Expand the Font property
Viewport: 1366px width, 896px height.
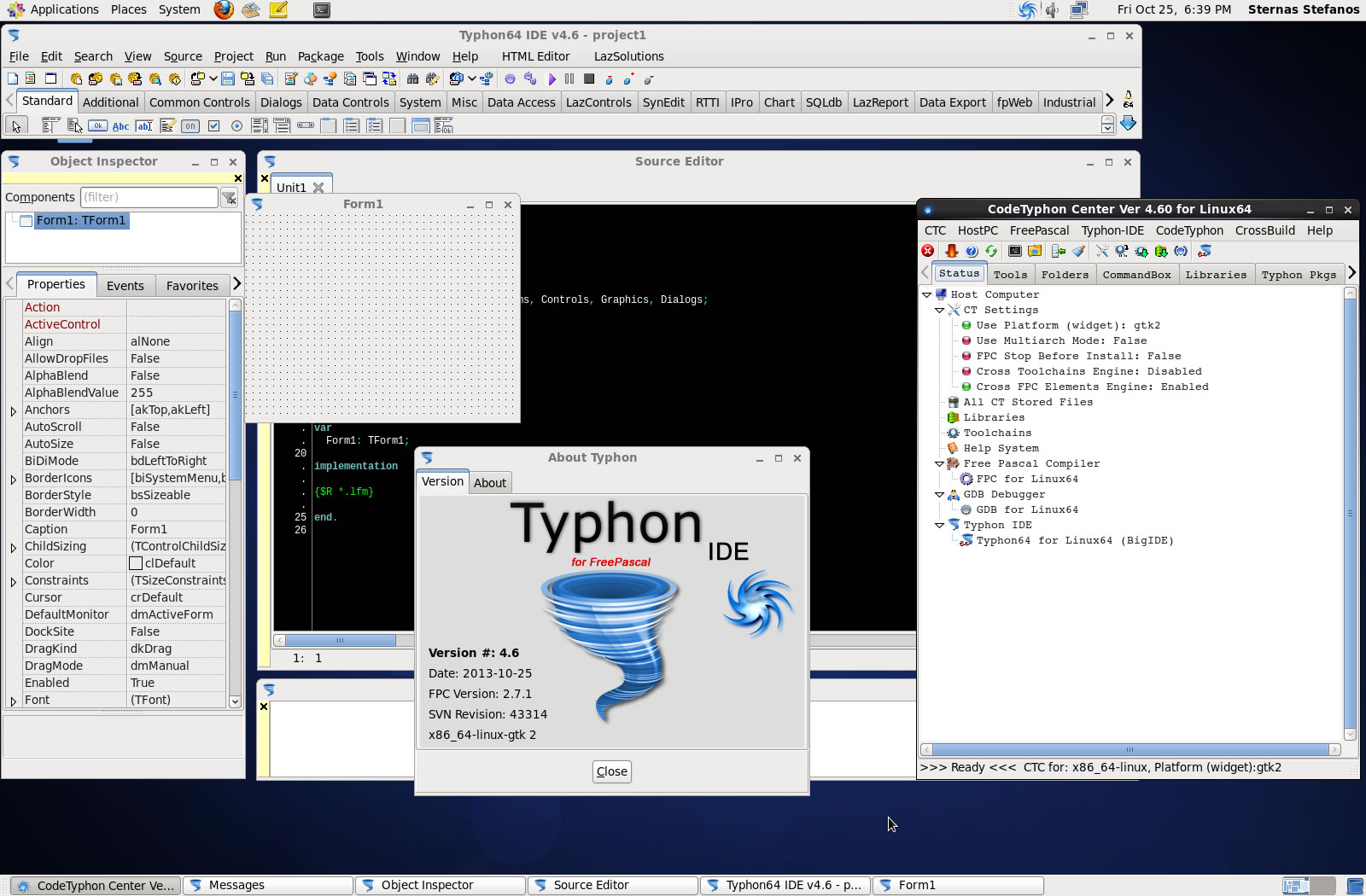pyautogui.click(x=14, y=701)
